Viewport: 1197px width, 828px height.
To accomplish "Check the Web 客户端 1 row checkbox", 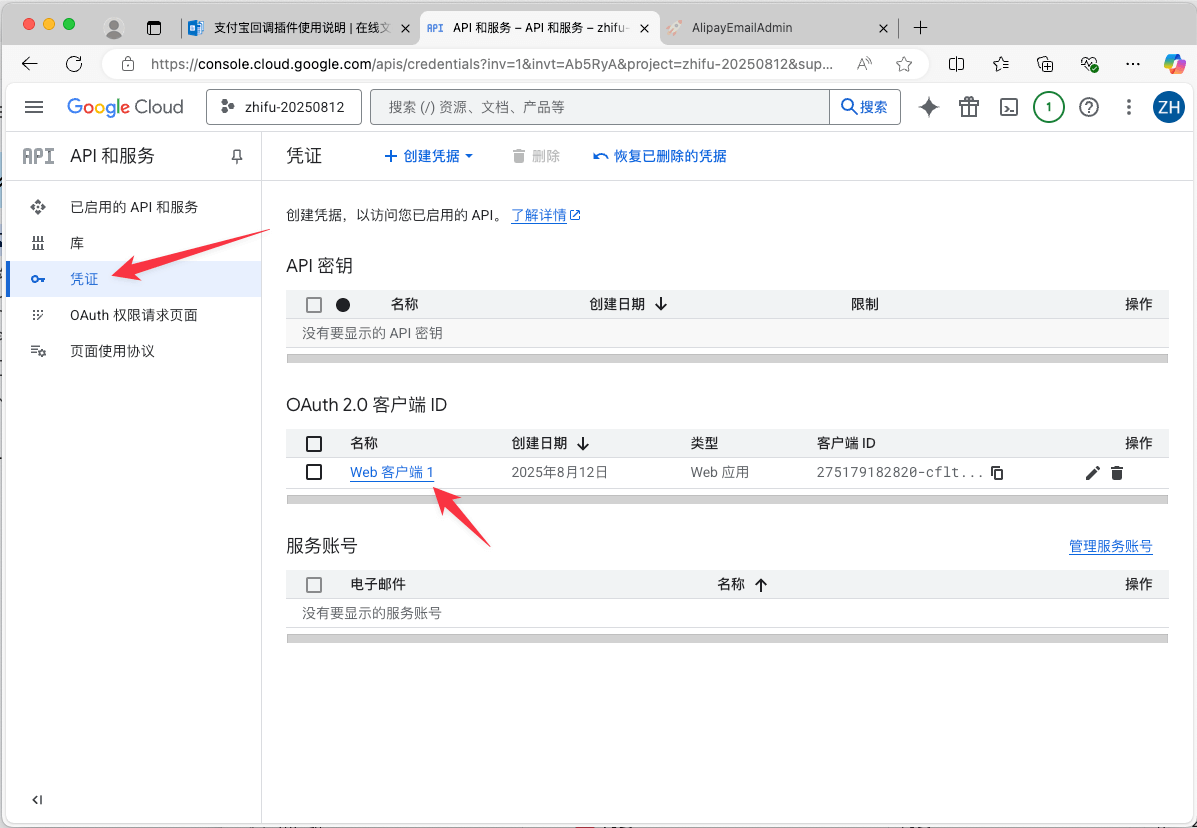I will 314,472.
